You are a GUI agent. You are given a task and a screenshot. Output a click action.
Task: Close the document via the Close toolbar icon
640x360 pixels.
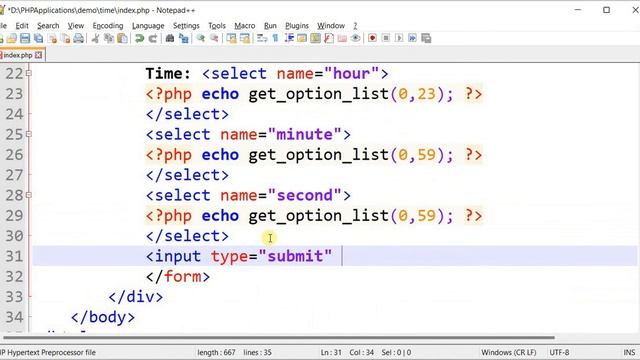pos(52,38)
